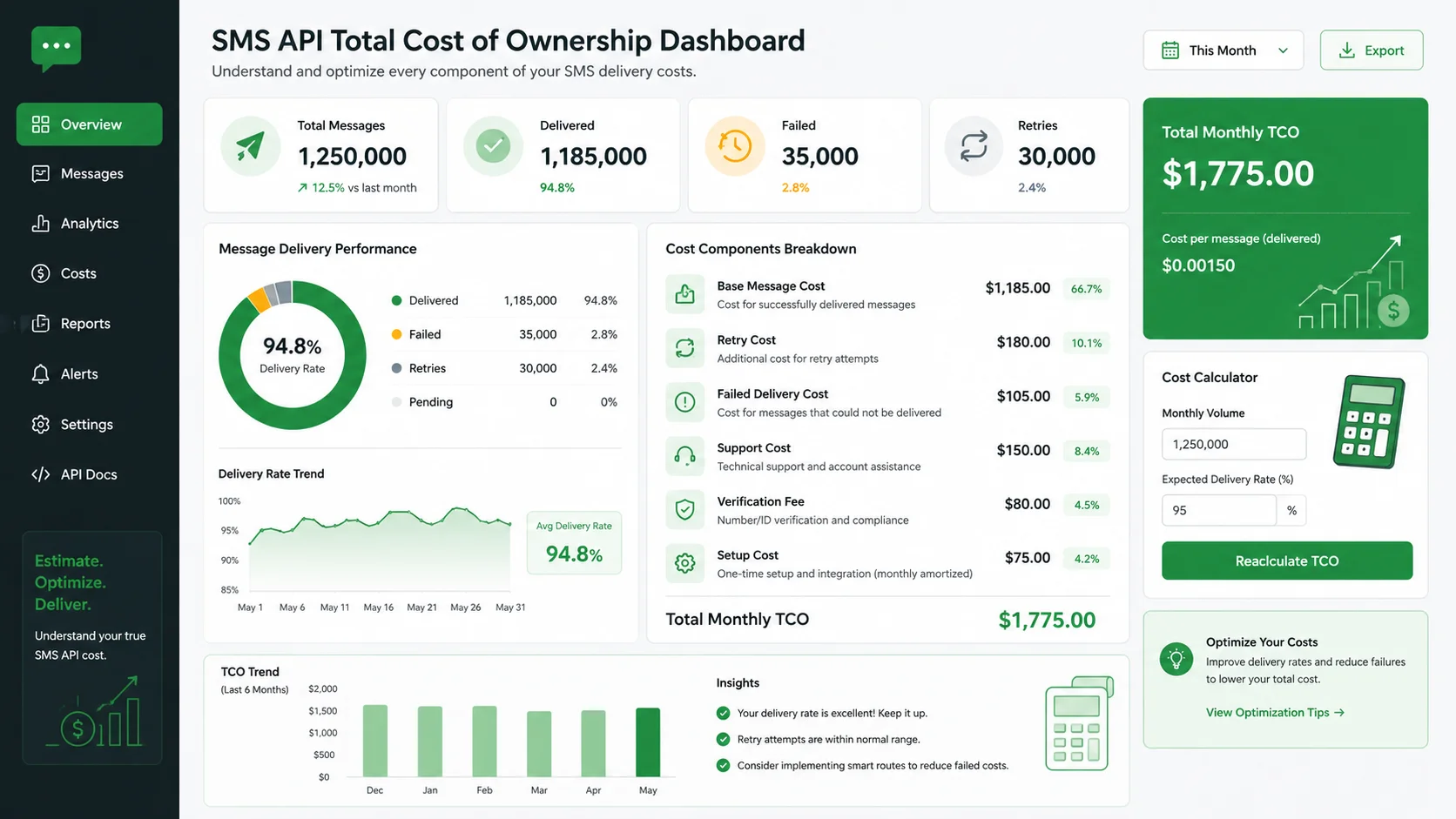Image resolution: width=1456 pixels, height=819 pixels.
Task: Click the Delivered green legend dot
Action: click(x=396, y=300)
